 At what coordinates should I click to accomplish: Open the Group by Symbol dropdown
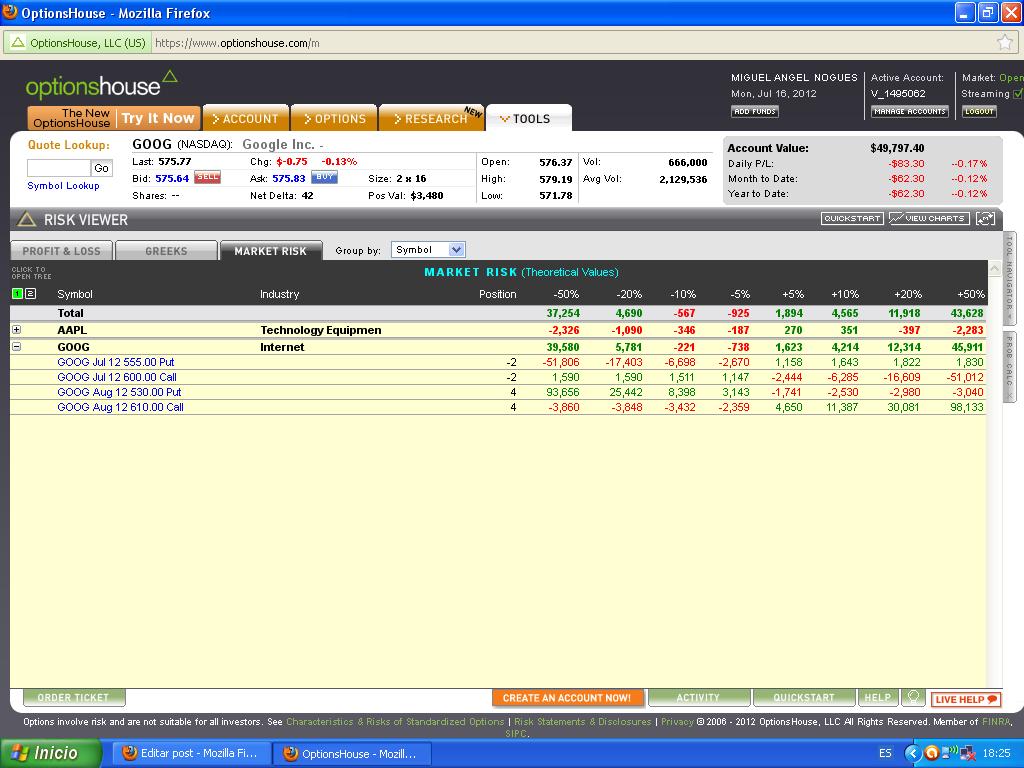pyautogui.click(x=428, y=250)
